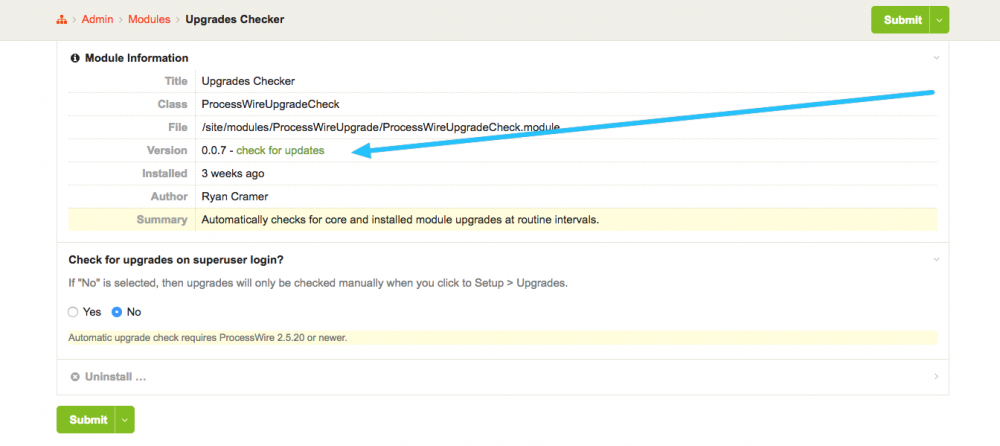Navigate to Modules breadcrumb link

tap(149, 20)
